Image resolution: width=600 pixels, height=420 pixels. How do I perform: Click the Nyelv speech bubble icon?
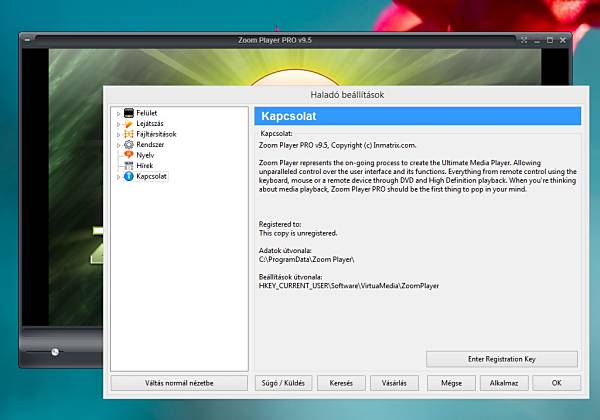129,155
